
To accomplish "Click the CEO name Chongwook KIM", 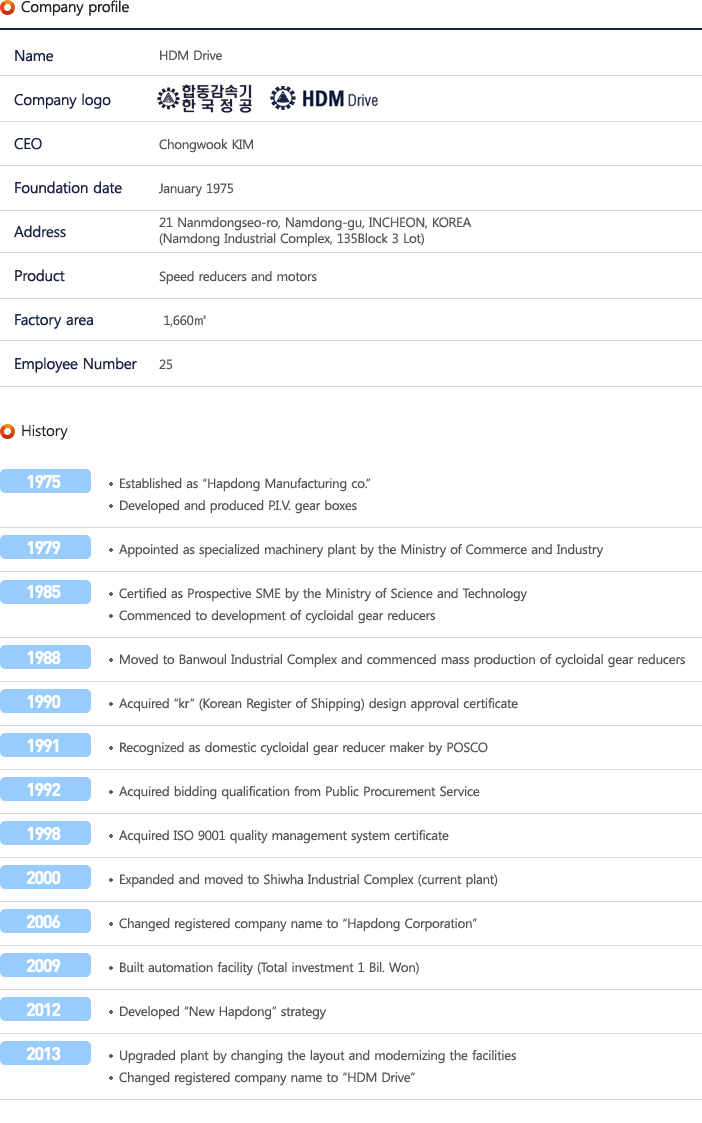I will pos(206,145).
